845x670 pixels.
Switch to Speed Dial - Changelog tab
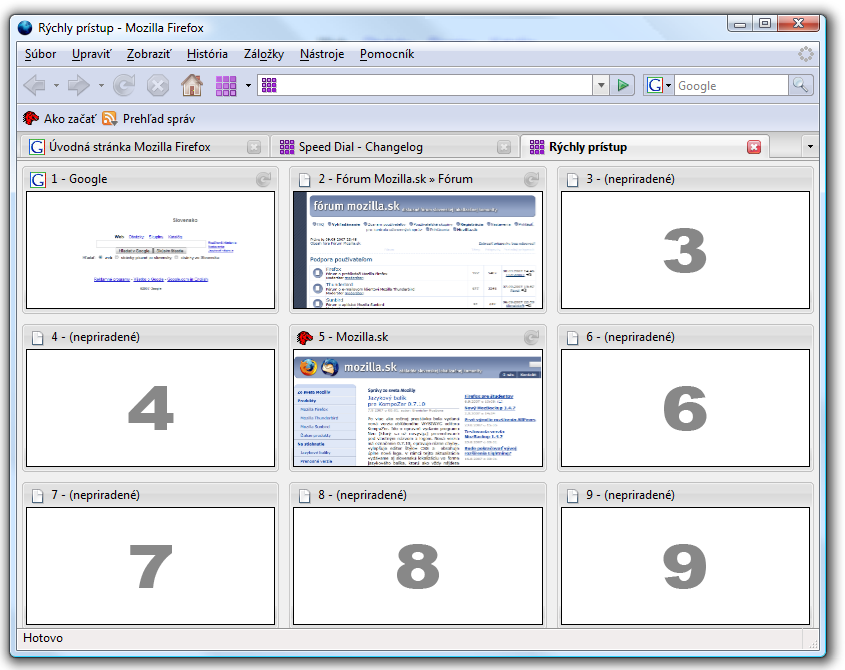[393, 147]
